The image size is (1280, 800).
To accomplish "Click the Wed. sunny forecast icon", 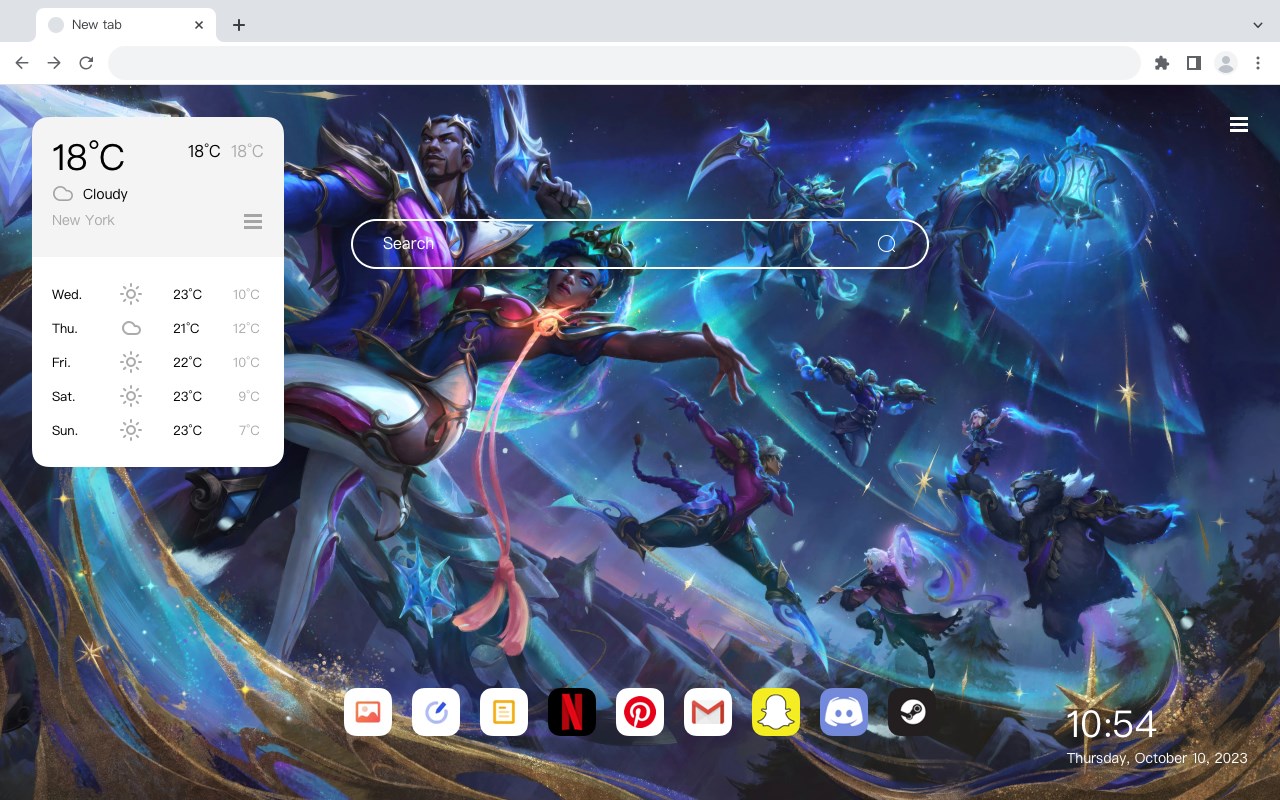I will pos(131,294).
